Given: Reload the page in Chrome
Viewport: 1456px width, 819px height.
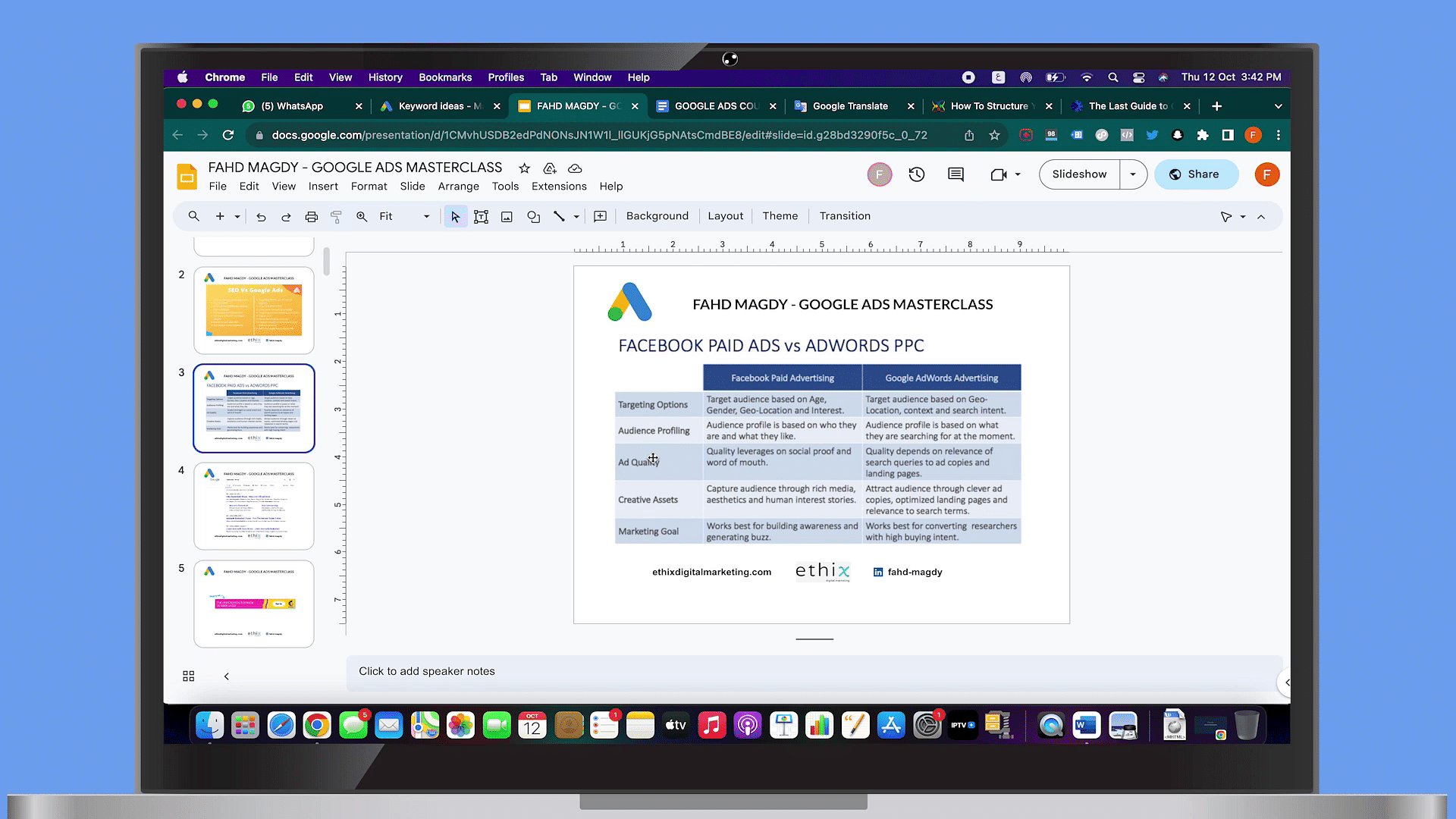Looking at the screenshot, I should (x=228, y=135).
